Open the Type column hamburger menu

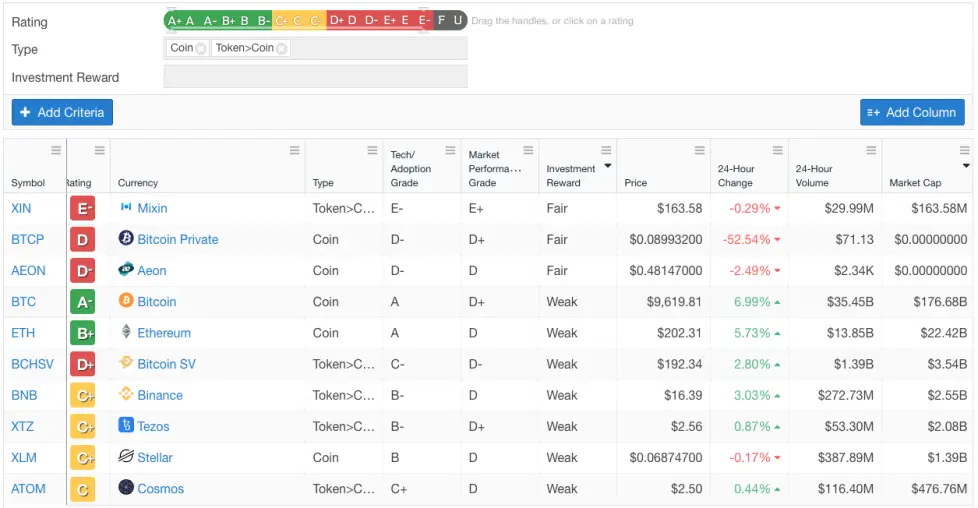pos(372,150)
